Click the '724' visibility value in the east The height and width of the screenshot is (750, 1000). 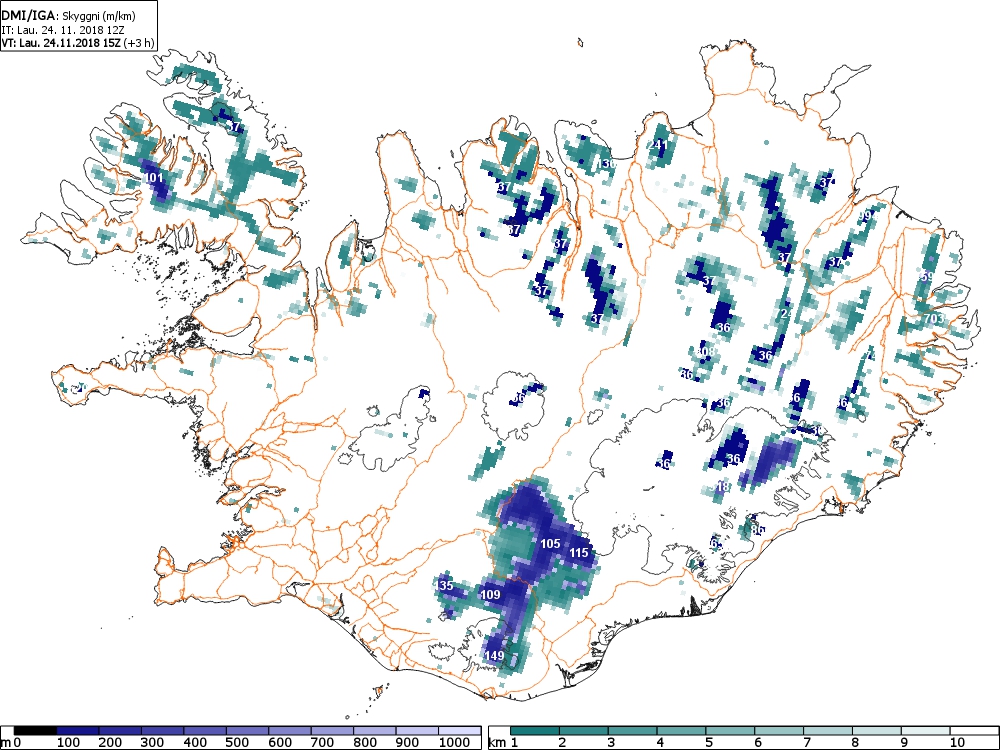786,314
